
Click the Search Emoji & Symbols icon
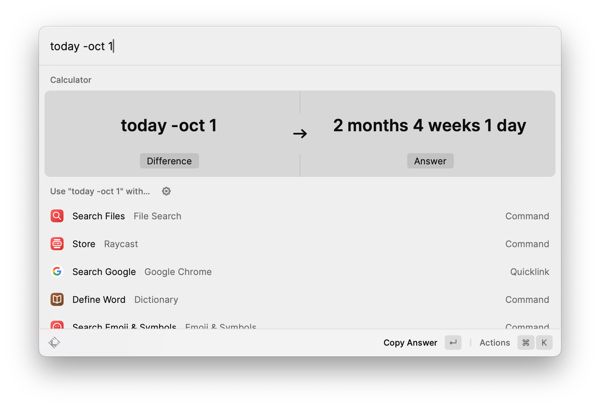point(57,325)
